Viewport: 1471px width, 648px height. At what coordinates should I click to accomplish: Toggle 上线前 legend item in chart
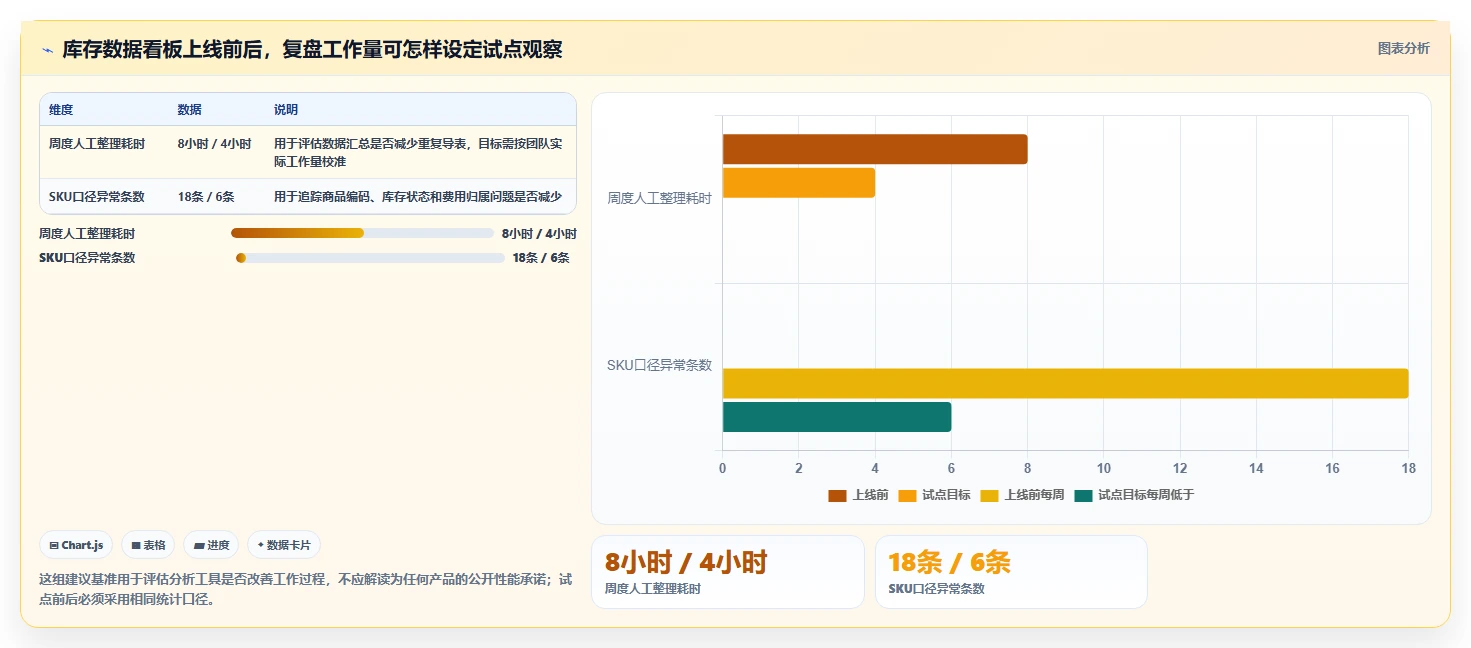coord(858,495)
